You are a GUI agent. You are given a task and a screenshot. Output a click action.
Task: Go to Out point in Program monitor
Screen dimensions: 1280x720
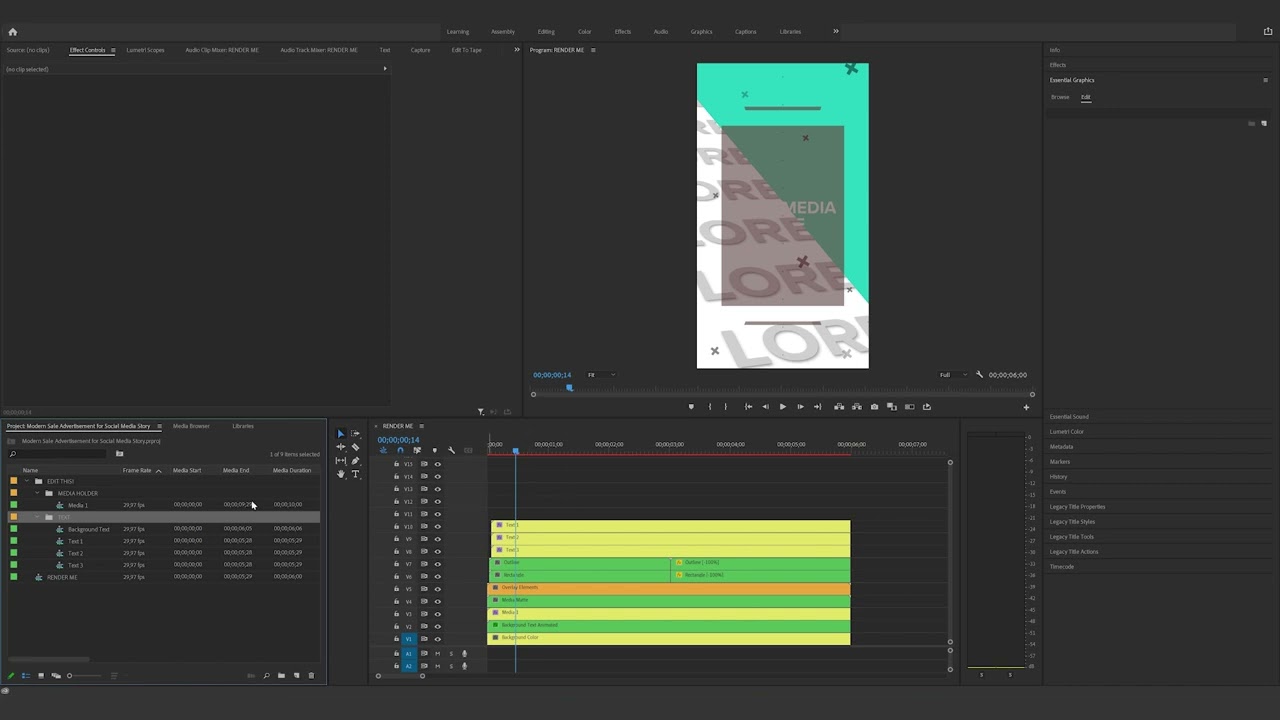[818, 407]
